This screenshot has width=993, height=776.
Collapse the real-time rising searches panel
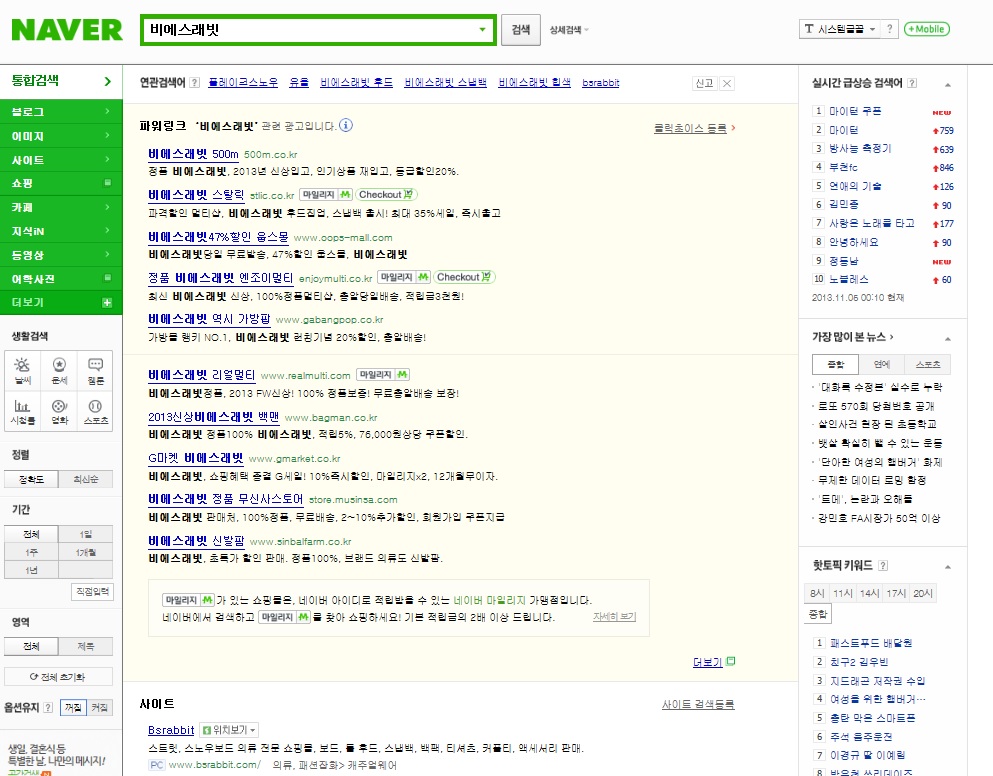click(948, 84)
